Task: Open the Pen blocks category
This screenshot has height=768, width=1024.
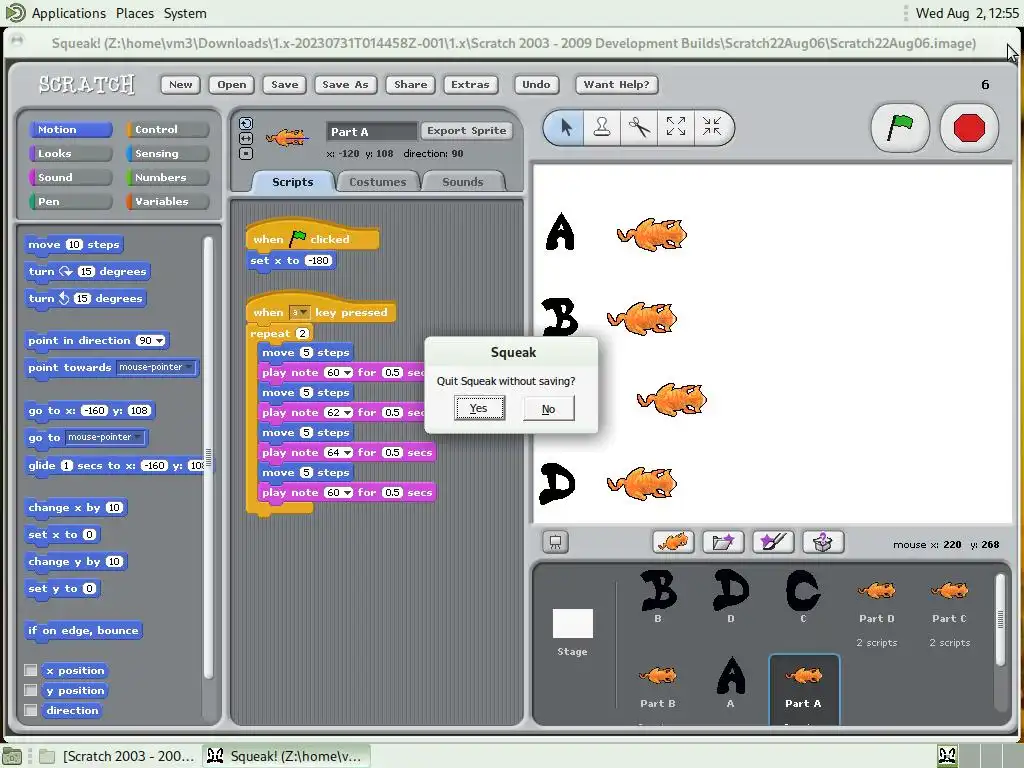Action: (x=70, y=202)
